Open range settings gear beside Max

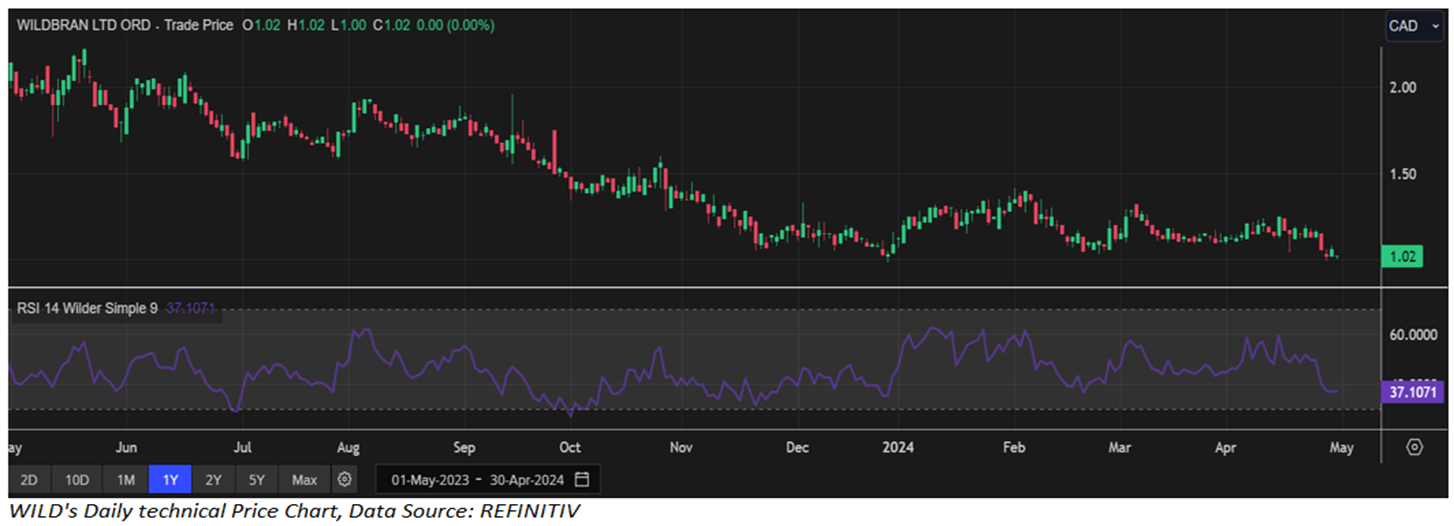tap(344, 480)
